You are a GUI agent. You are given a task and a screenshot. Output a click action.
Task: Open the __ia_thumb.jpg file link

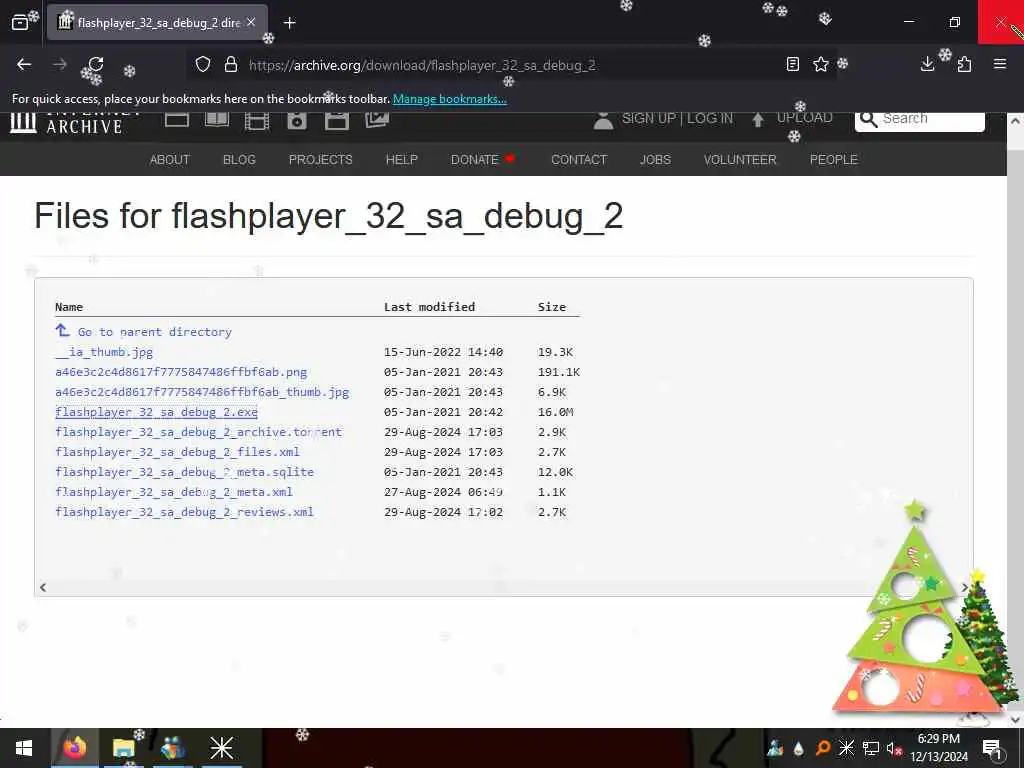pos(104,352)
